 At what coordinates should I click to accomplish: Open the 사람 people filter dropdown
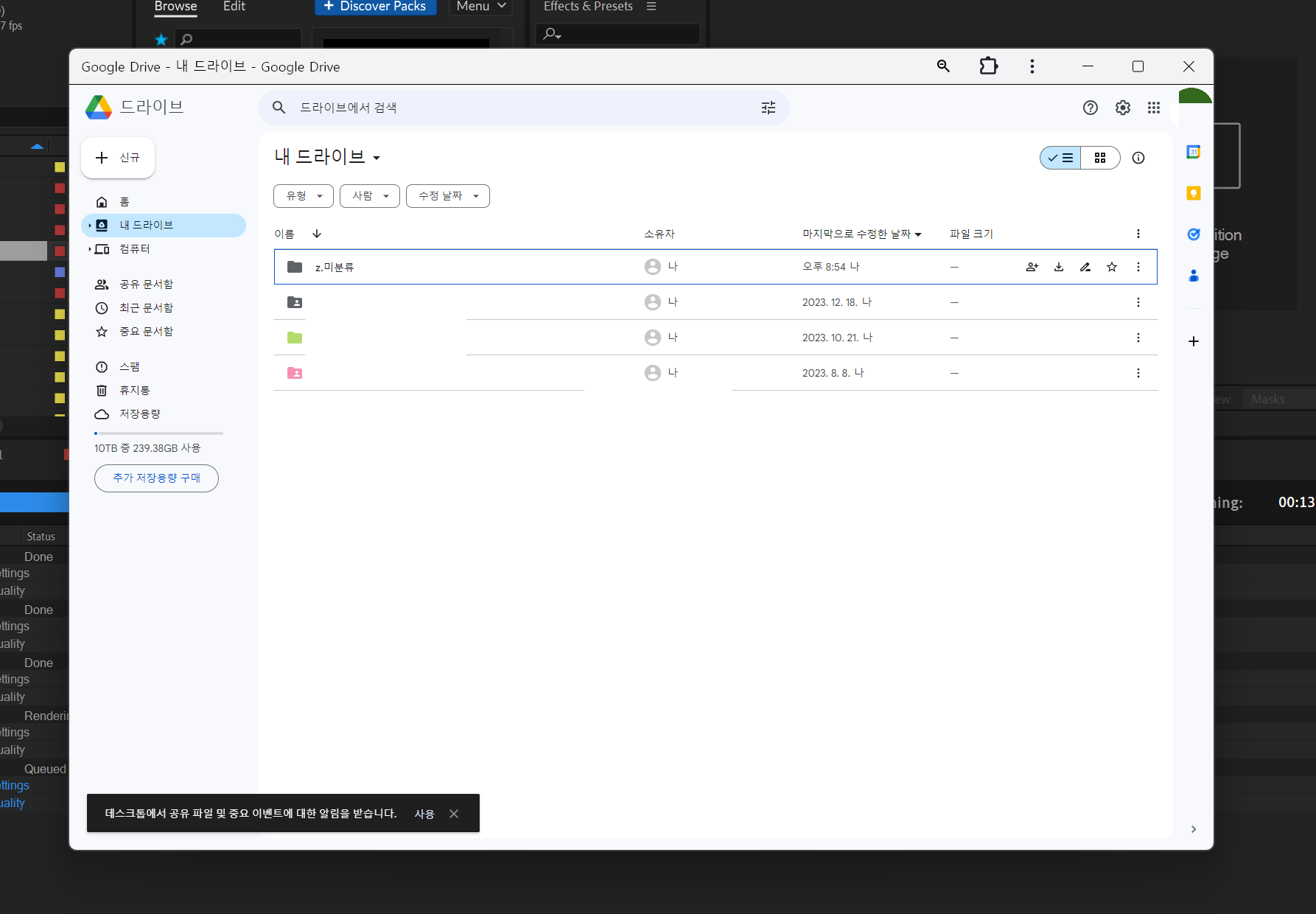(370, 196)
